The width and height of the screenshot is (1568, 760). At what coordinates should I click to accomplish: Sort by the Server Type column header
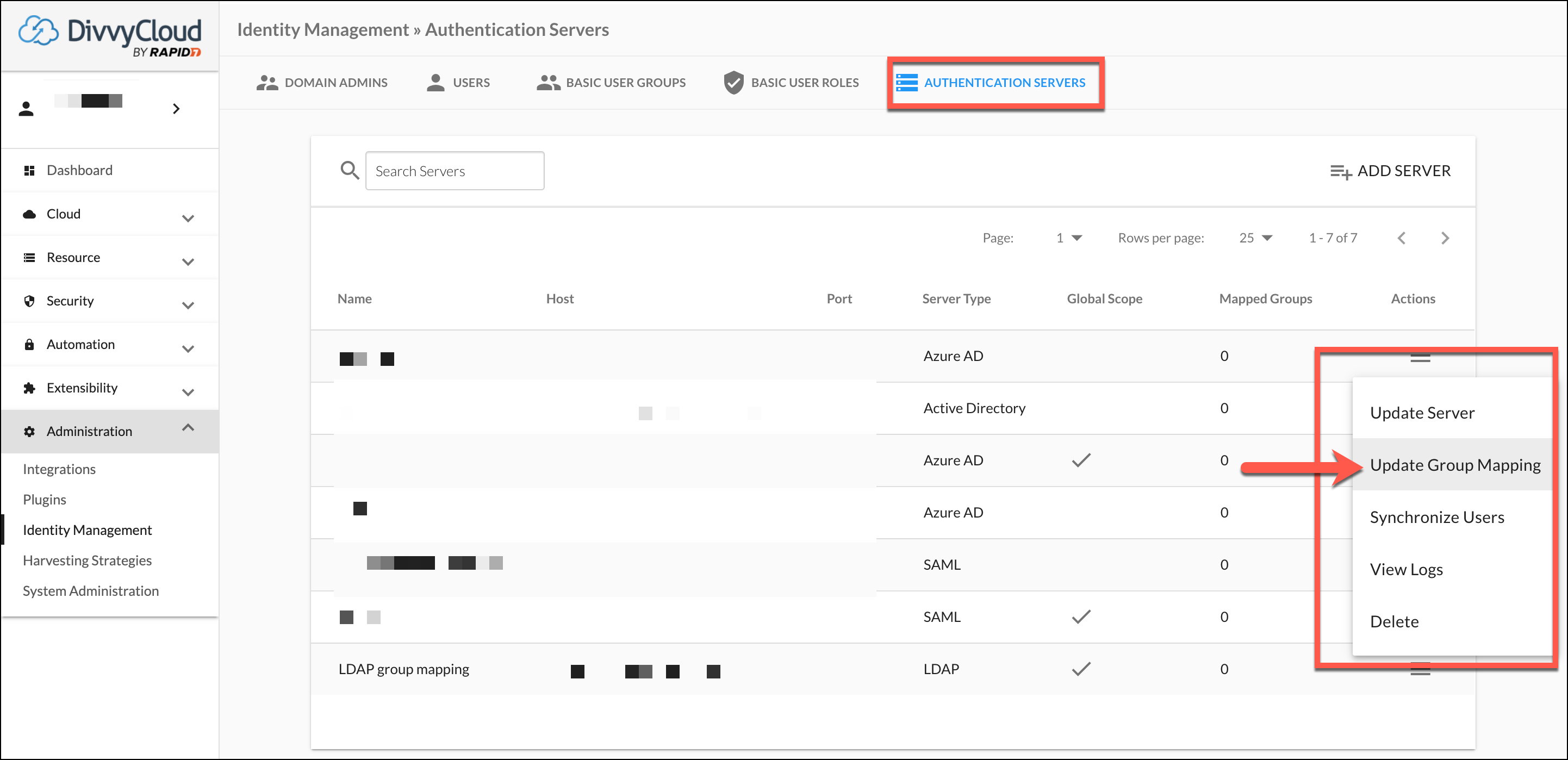956,299
